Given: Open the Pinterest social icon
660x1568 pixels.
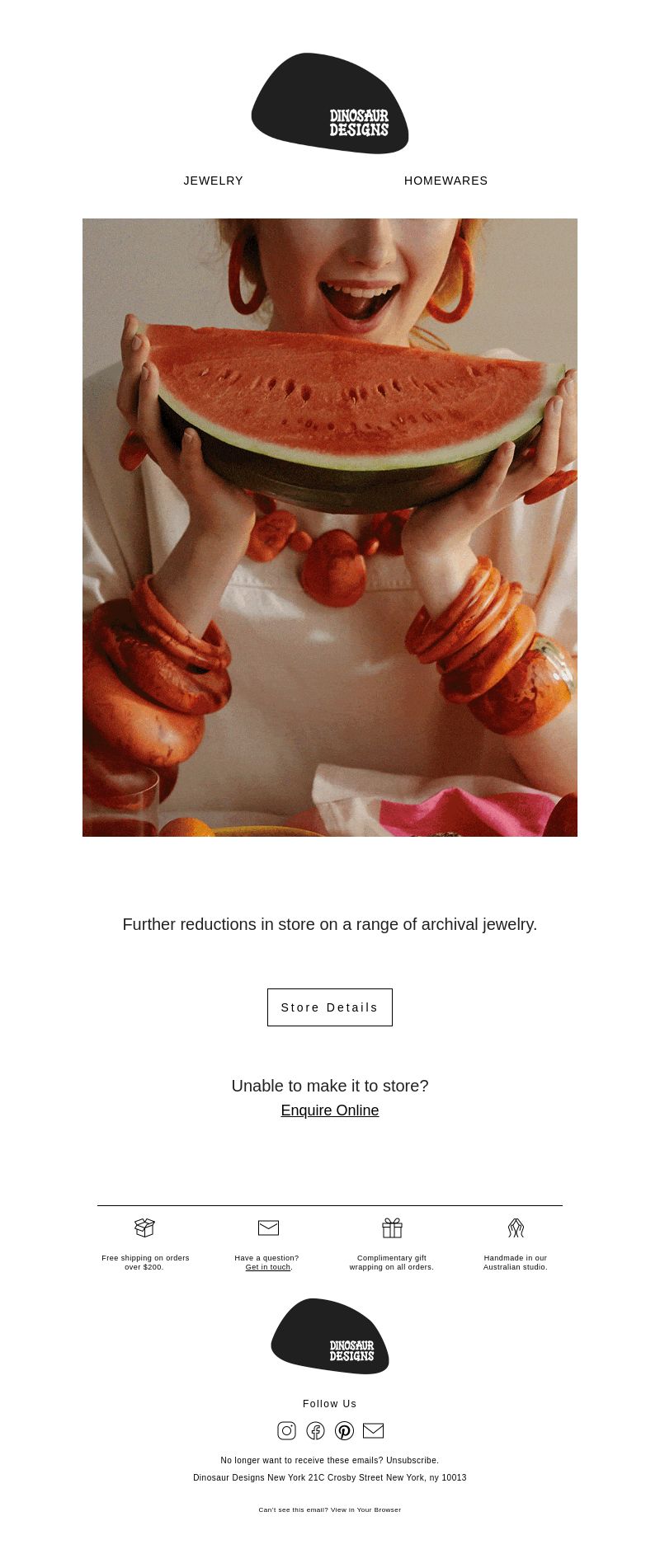Looking at the screenshot, I should coord(345,1430).
